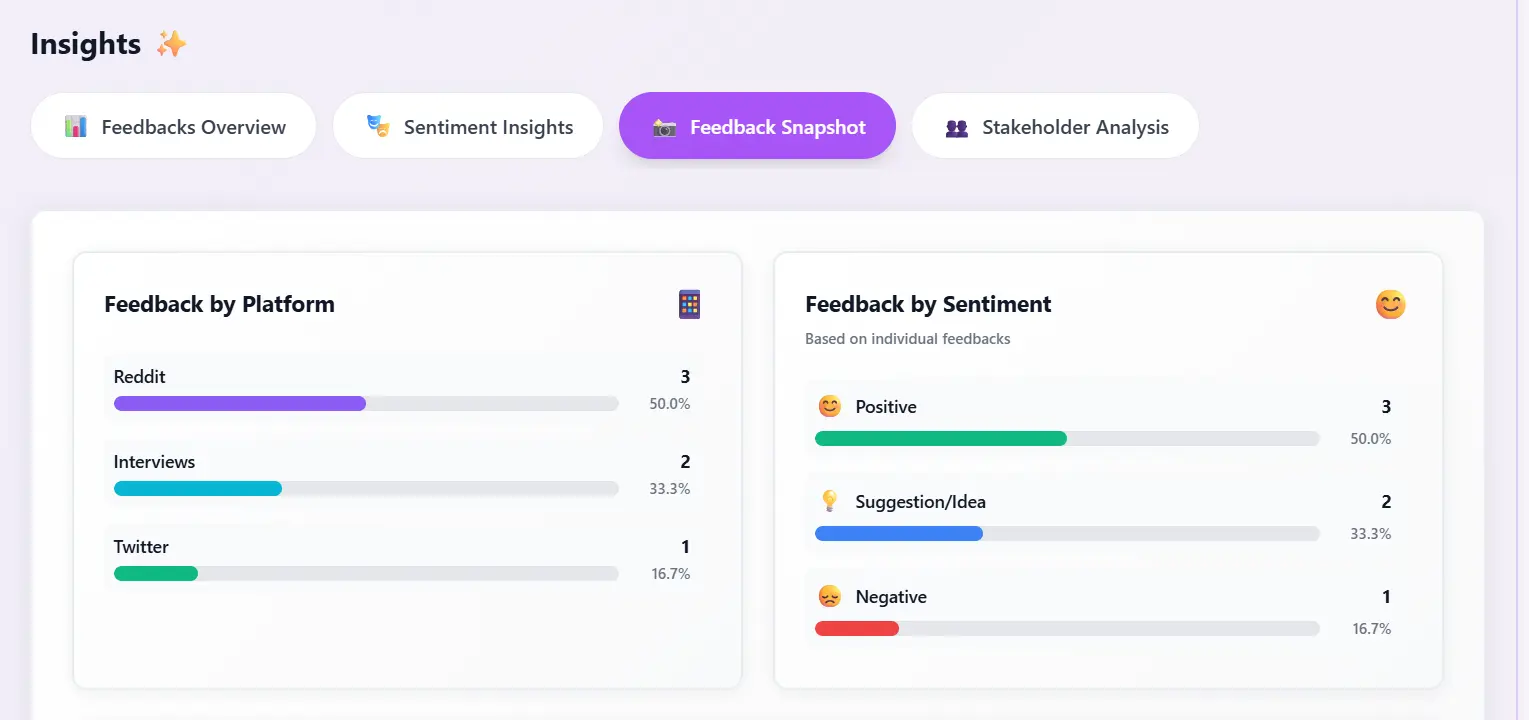1529x720 pixels.
Task: Click the people icon on Stakeholder Analysis
Action: tap(956, 127)
